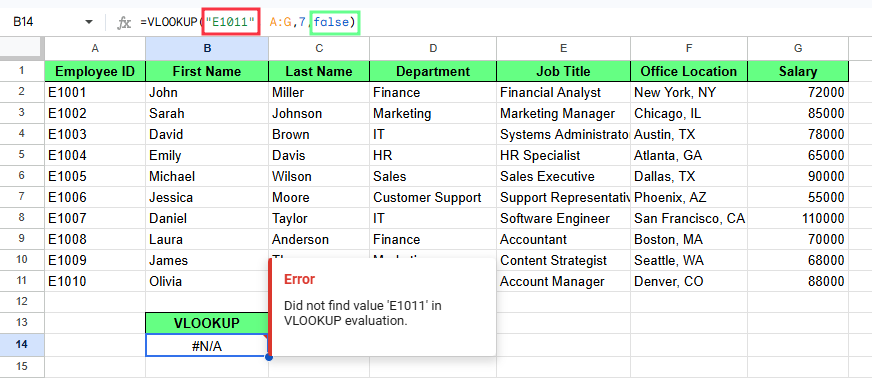
Task: Select the Sales department cell
Action: 433,177
